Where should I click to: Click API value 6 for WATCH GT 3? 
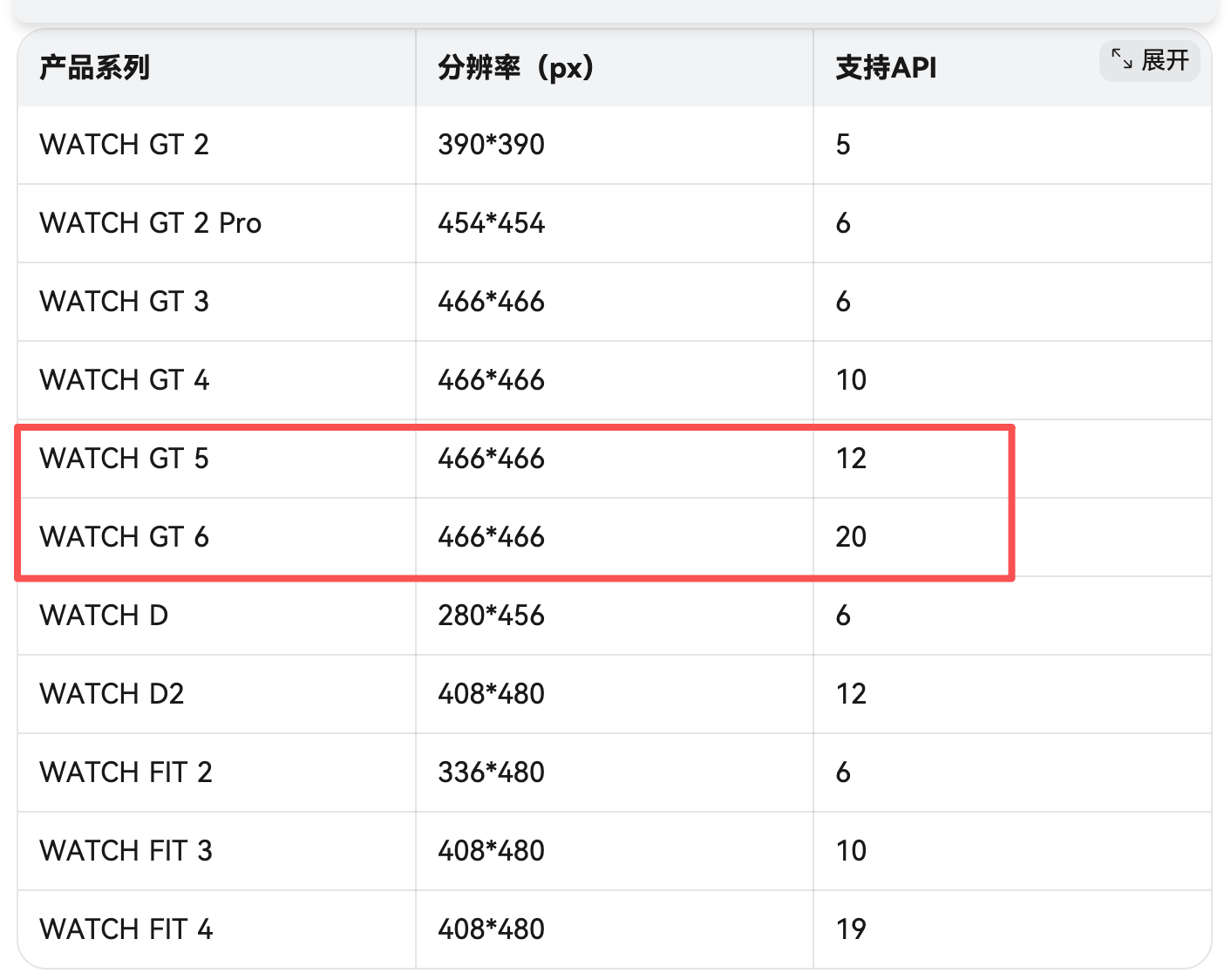click(843, 302)
